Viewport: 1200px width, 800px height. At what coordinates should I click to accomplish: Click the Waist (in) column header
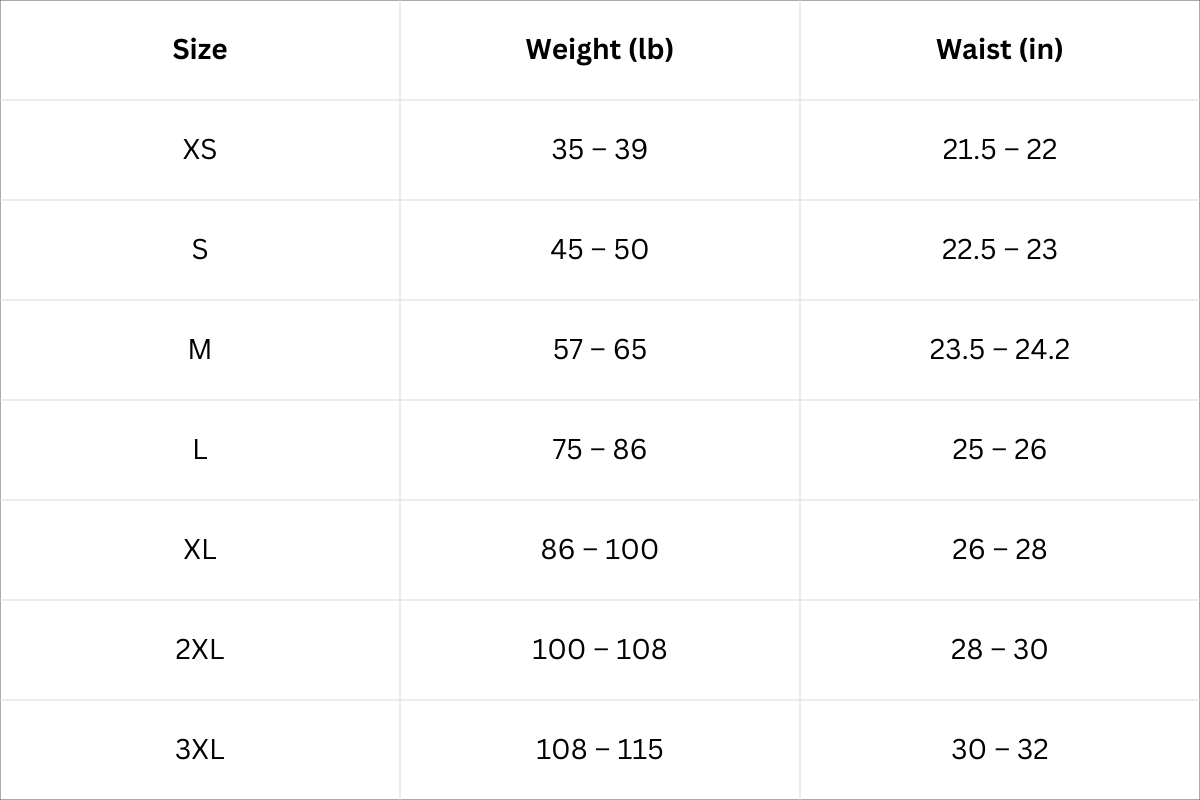pos(999,49)
